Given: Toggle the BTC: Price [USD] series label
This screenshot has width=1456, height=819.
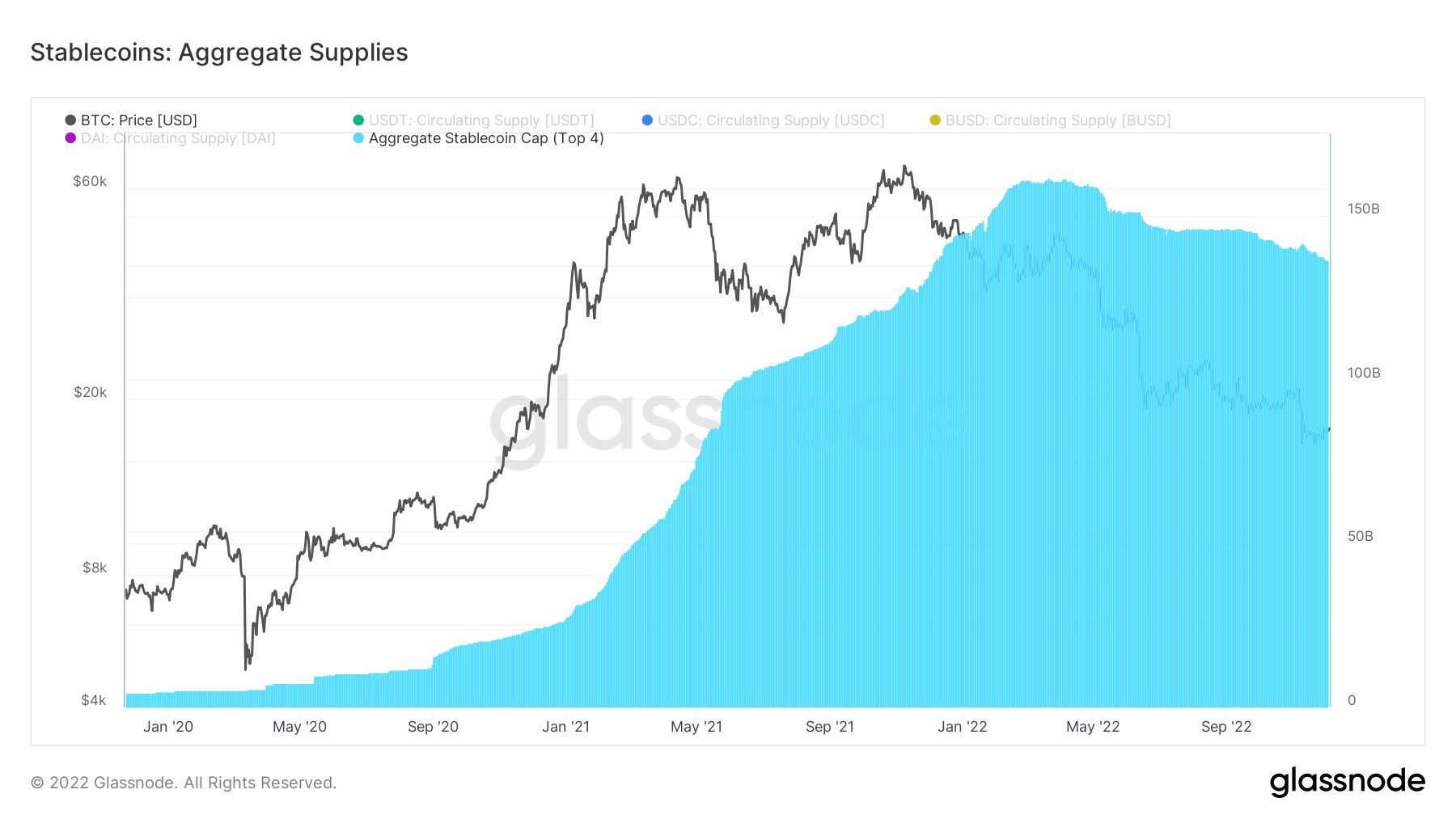Looking at the screenshot, I should pos(138,120).
